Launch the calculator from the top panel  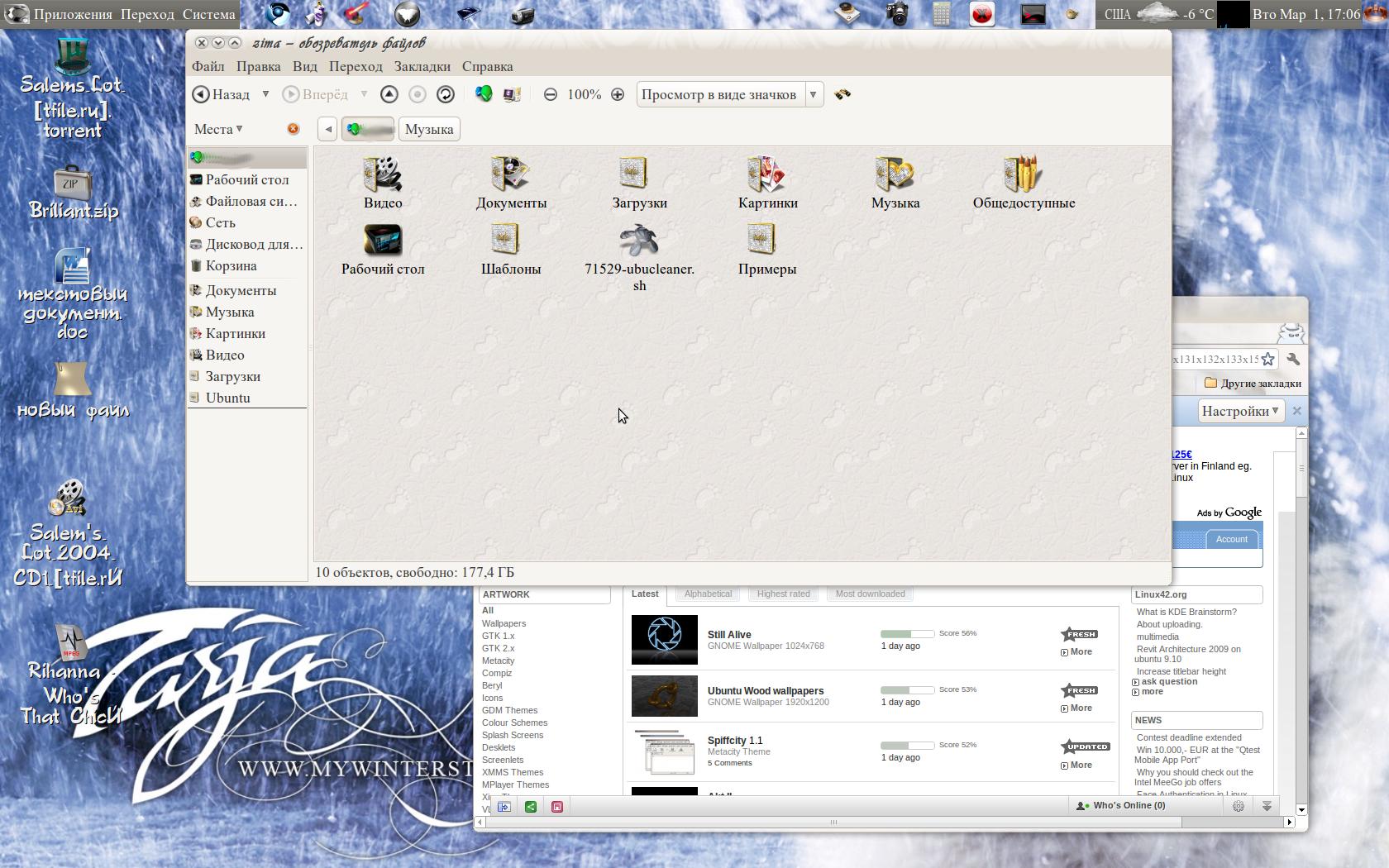tap(941, 14)
